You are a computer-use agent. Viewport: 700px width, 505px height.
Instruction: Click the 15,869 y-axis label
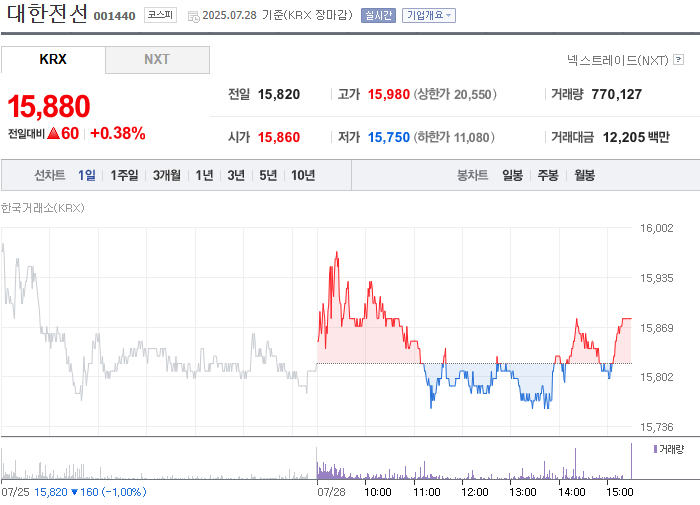tap(656, 328)
